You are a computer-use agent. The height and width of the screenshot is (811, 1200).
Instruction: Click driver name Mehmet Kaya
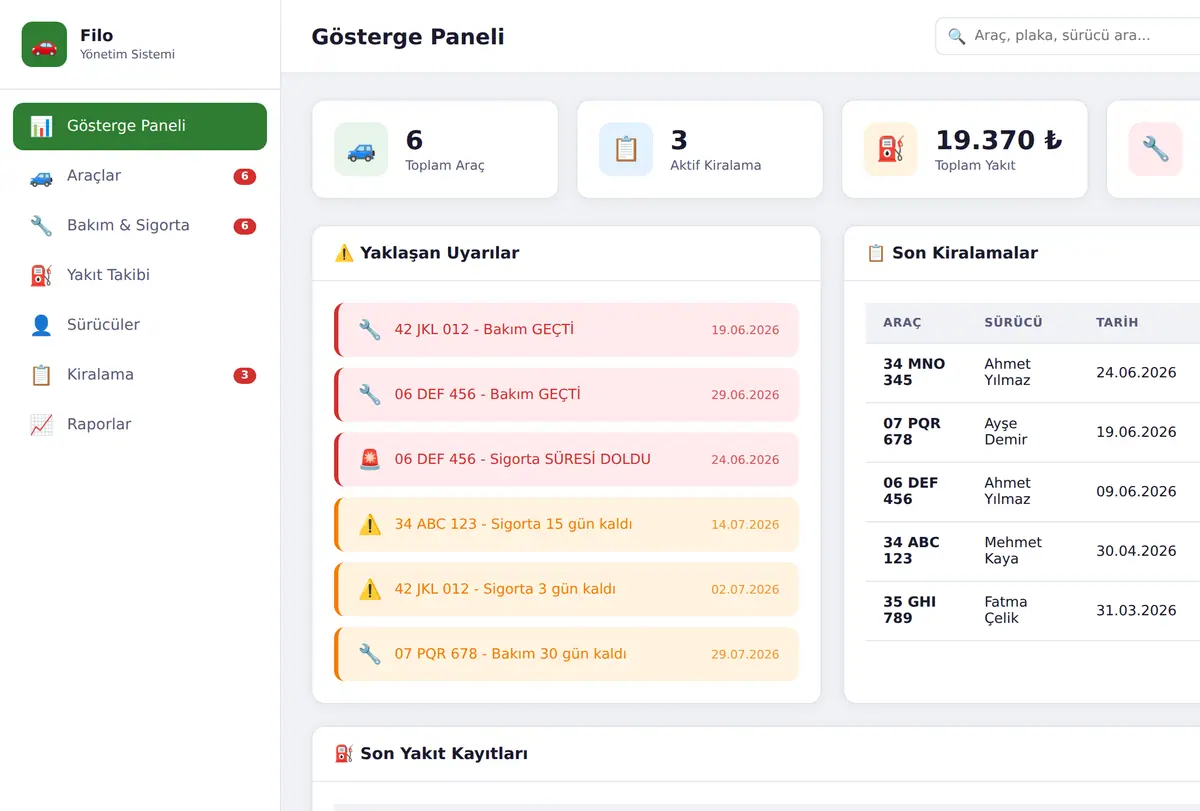point(1013,551)
